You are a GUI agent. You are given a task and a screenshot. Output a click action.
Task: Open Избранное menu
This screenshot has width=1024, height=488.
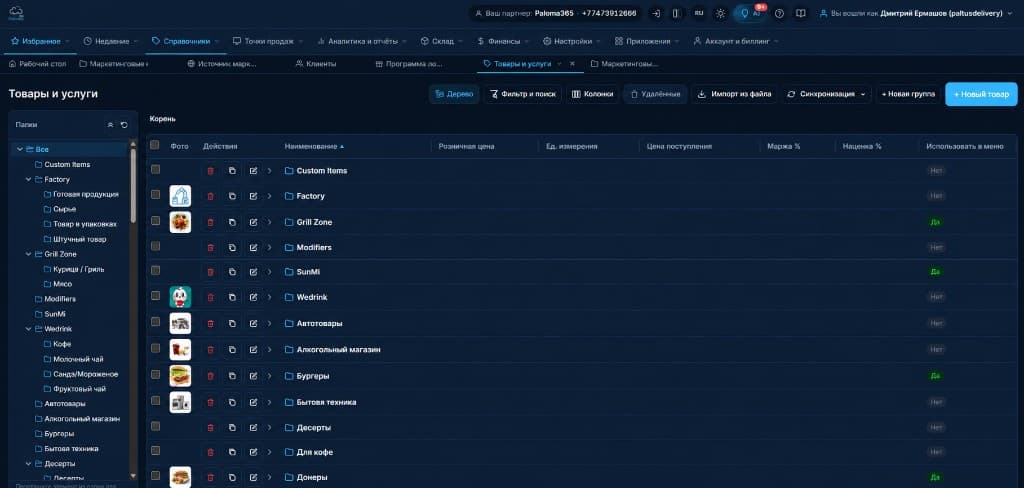click(x=40, y=41)
